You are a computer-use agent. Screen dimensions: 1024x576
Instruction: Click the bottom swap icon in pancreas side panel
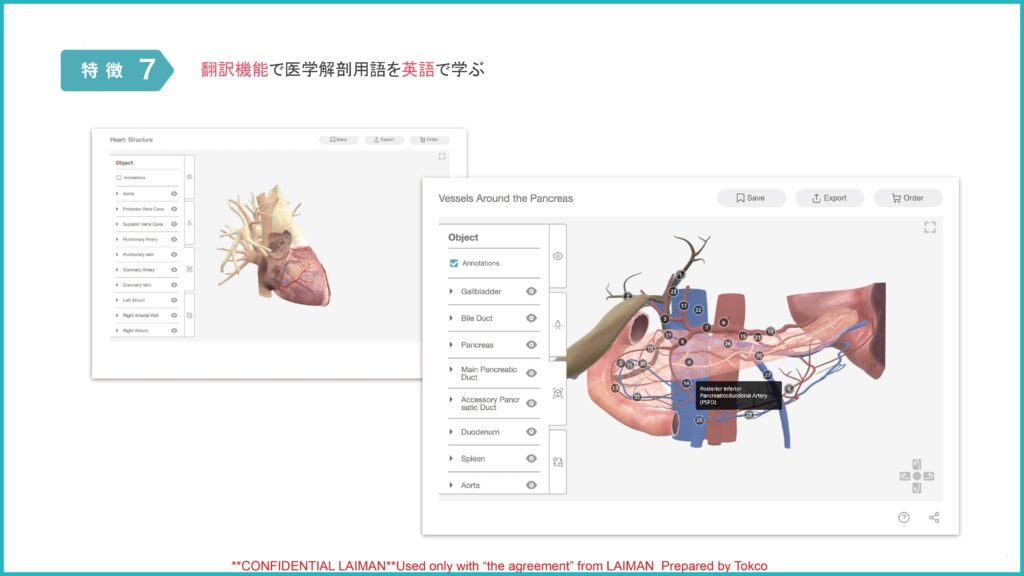click(558, 462)
